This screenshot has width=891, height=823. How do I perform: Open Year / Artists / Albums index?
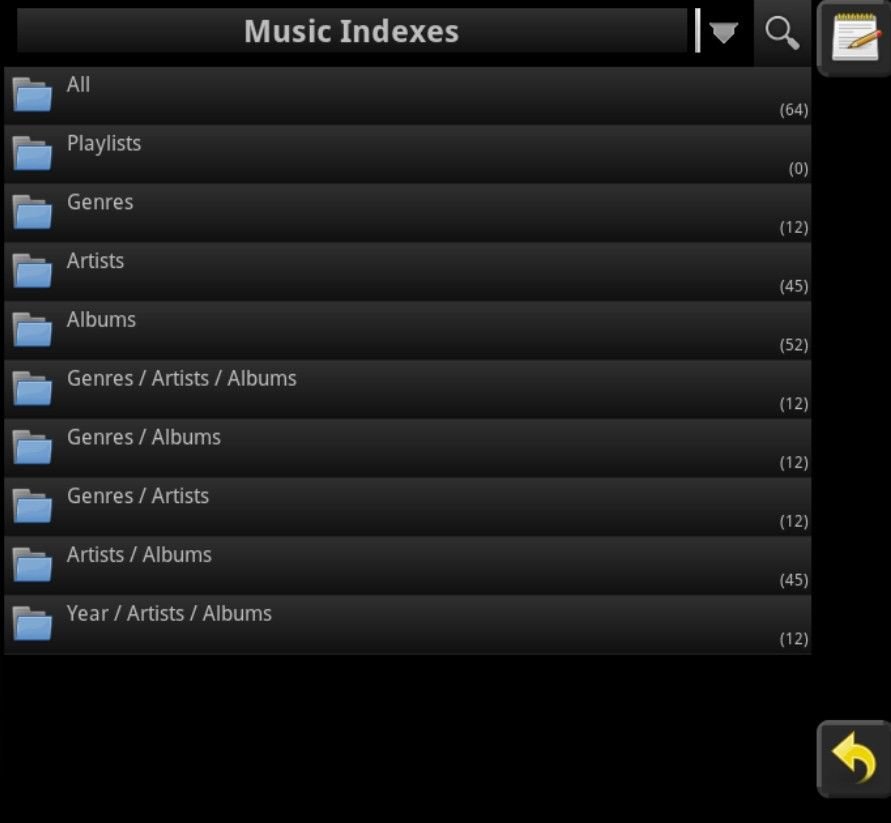pyautogui.click(x=407, y=625)
